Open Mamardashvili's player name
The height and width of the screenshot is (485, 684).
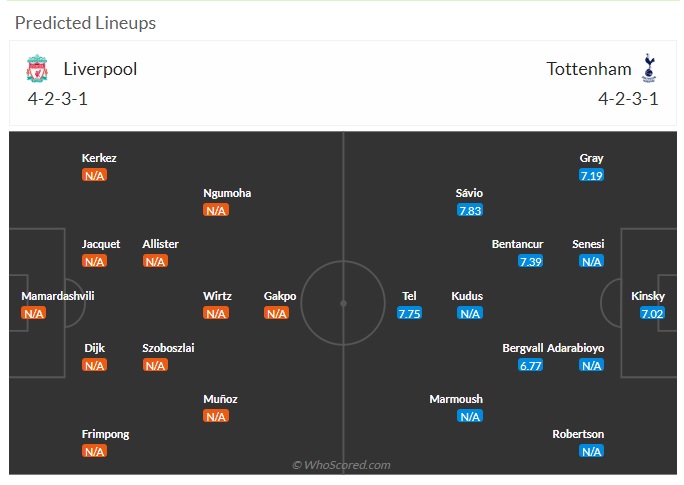point(58,296)
